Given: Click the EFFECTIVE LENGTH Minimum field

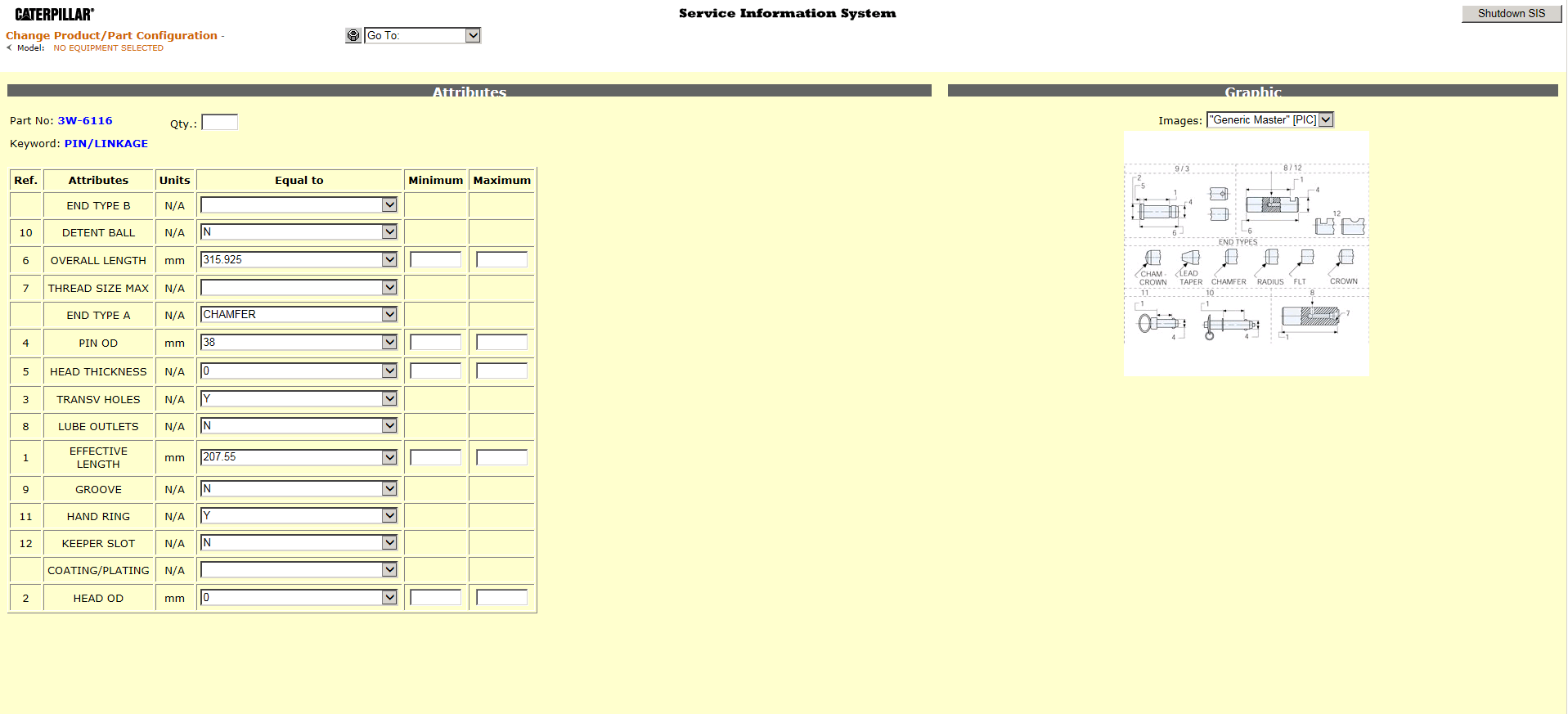Looking at the screenshot, I should [436, 457].
